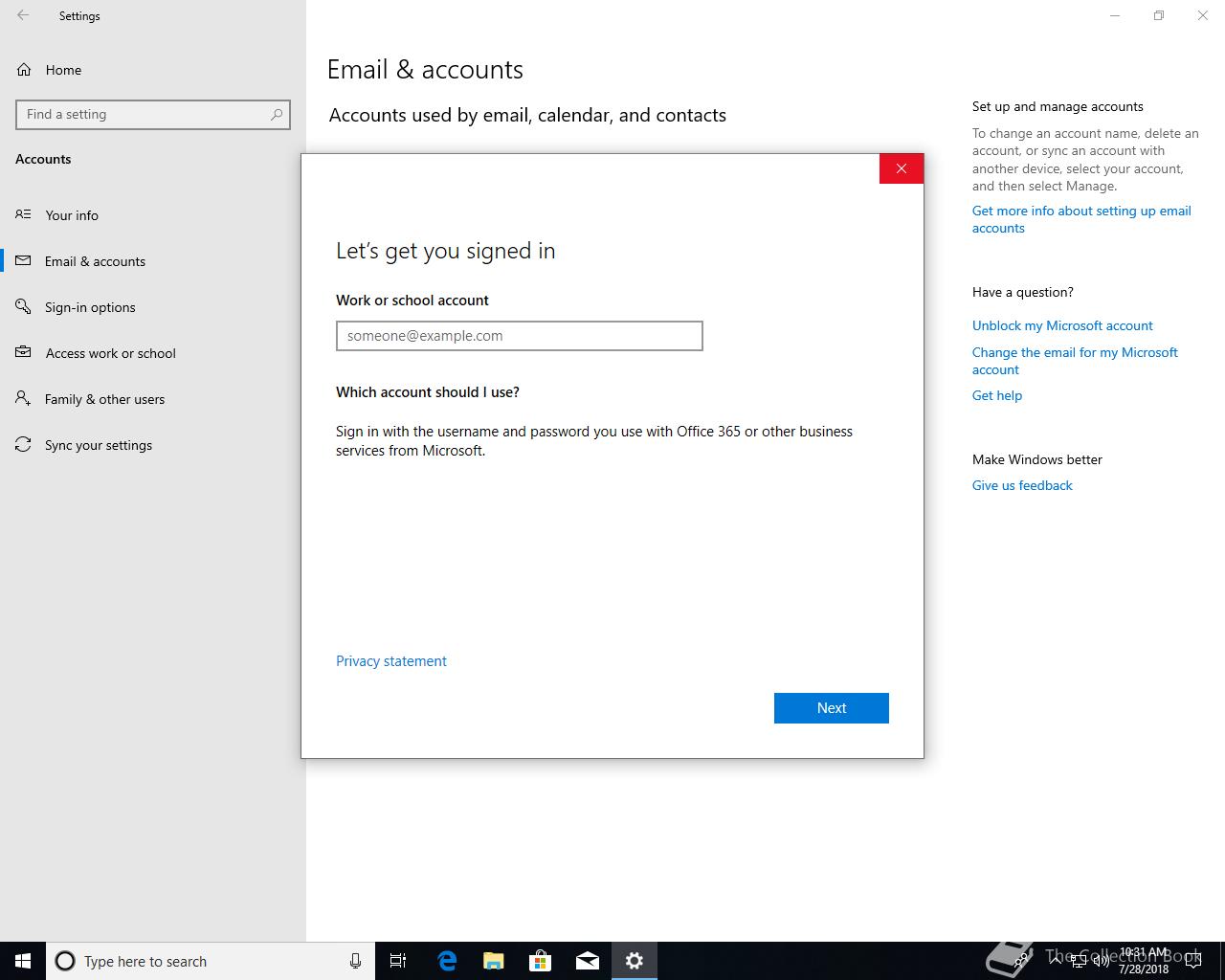Click the Next button
This screenshot has width=1225, height=980.
tap(832, 708)
